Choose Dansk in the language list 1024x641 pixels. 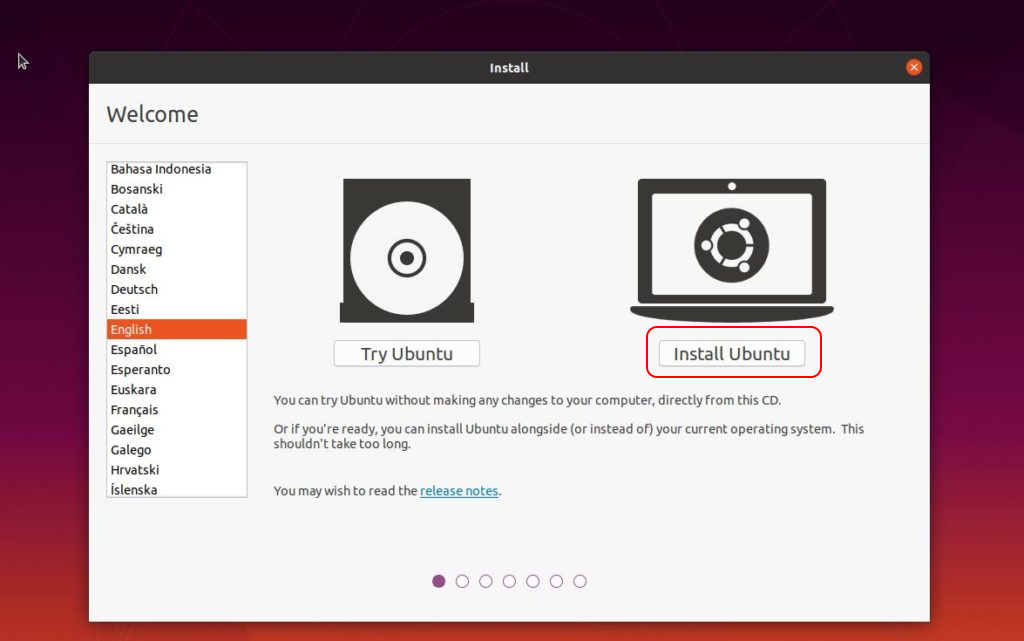[128, 269]
